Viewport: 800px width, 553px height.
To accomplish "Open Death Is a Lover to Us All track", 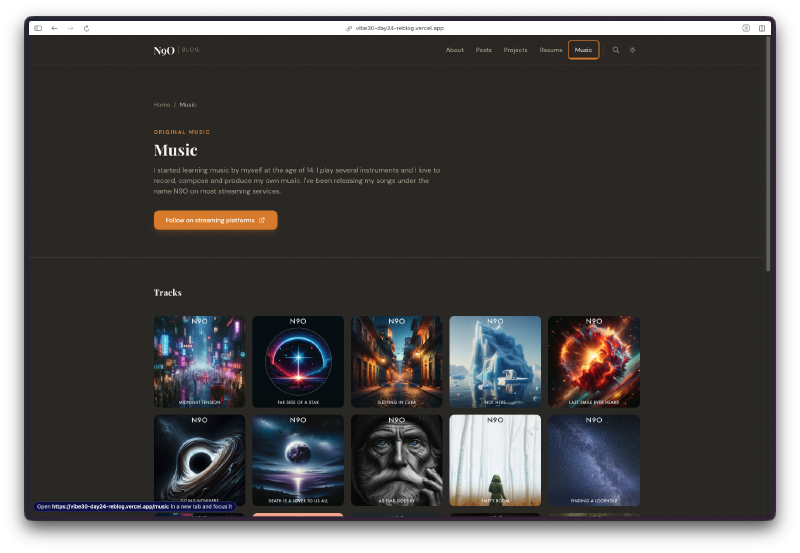I will [298, 460].
